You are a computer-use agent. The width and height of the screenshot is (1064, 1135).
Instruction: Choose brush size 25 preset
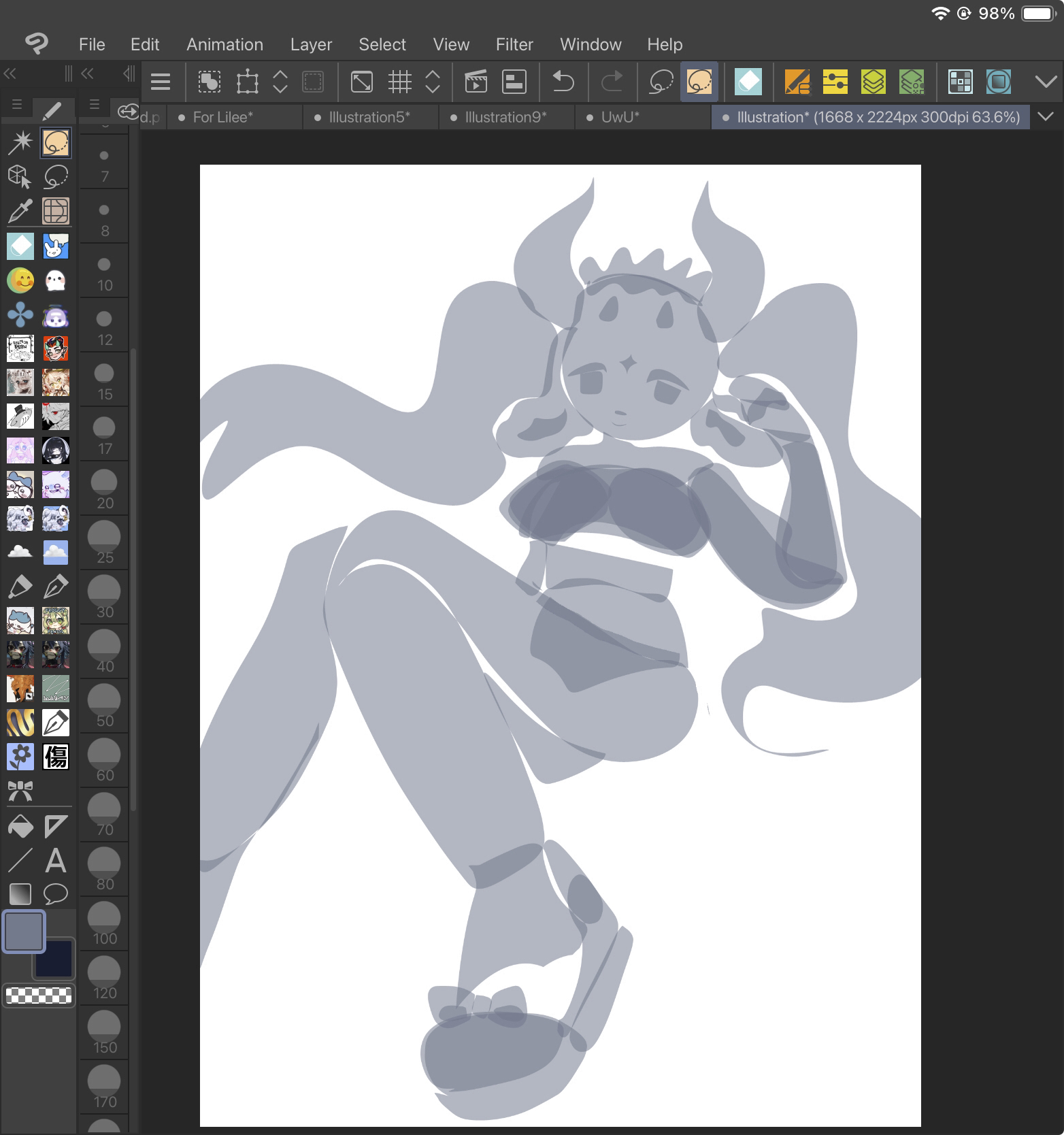pyautogui.click(x=105, y=543)
